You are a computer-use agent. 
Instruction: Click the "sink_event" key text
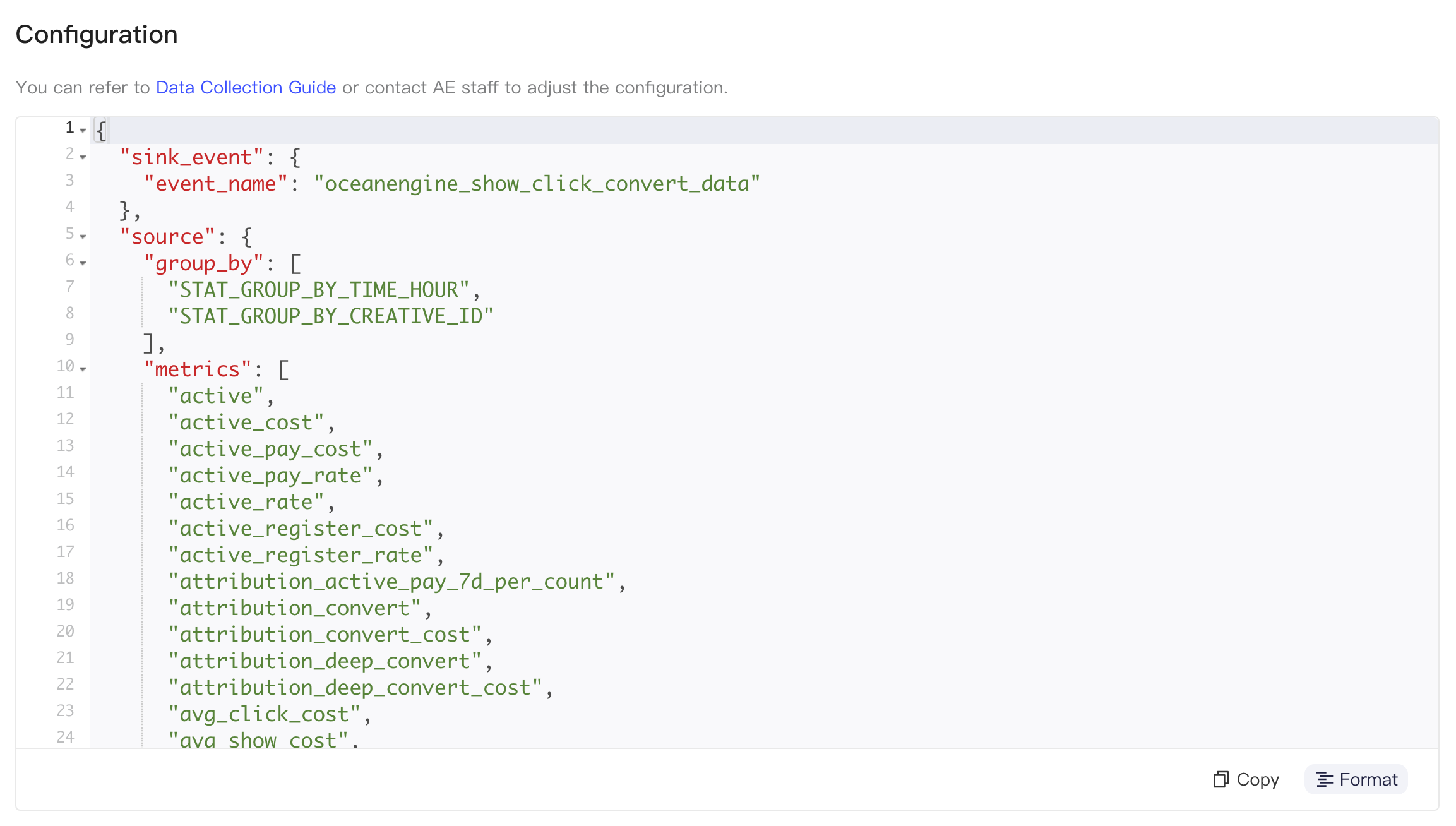(191, 157)
